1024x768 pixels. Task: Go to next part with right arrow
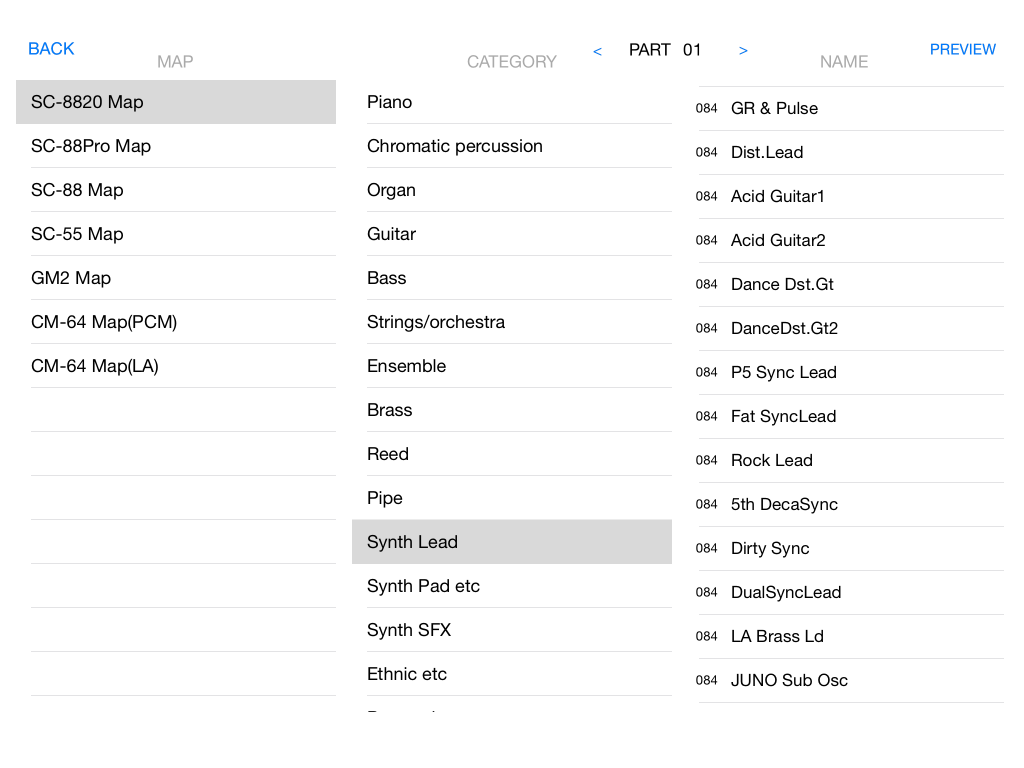point(743,50)
